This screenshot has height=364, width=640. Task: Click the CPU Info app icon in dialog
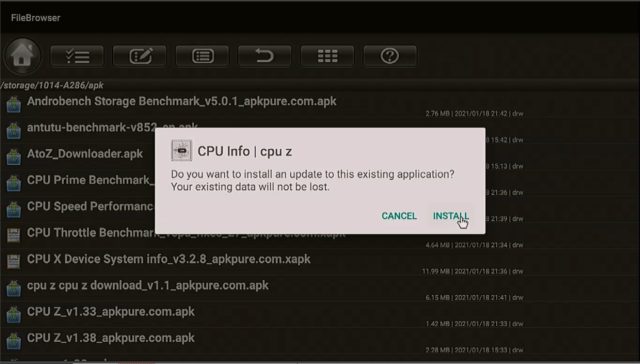pyautogui.click(x=182, y=151)
